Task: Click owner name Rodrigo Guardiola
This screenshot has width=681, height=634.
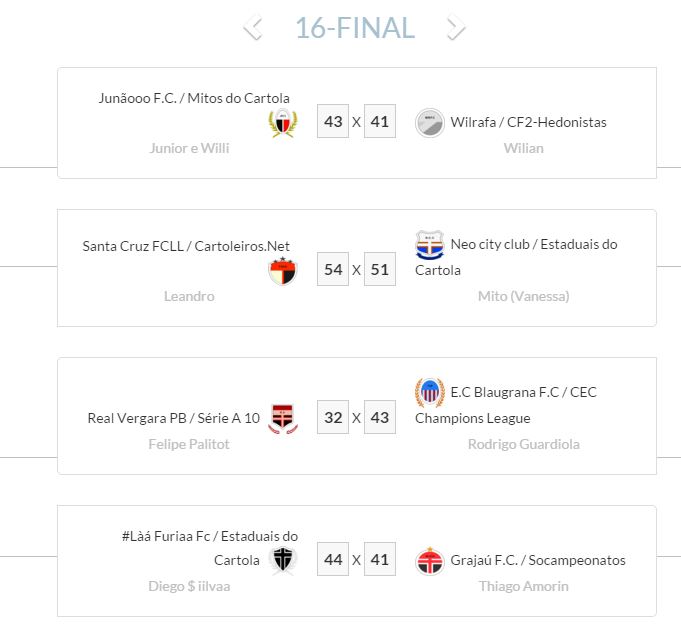Action: (x=523, y=444)
